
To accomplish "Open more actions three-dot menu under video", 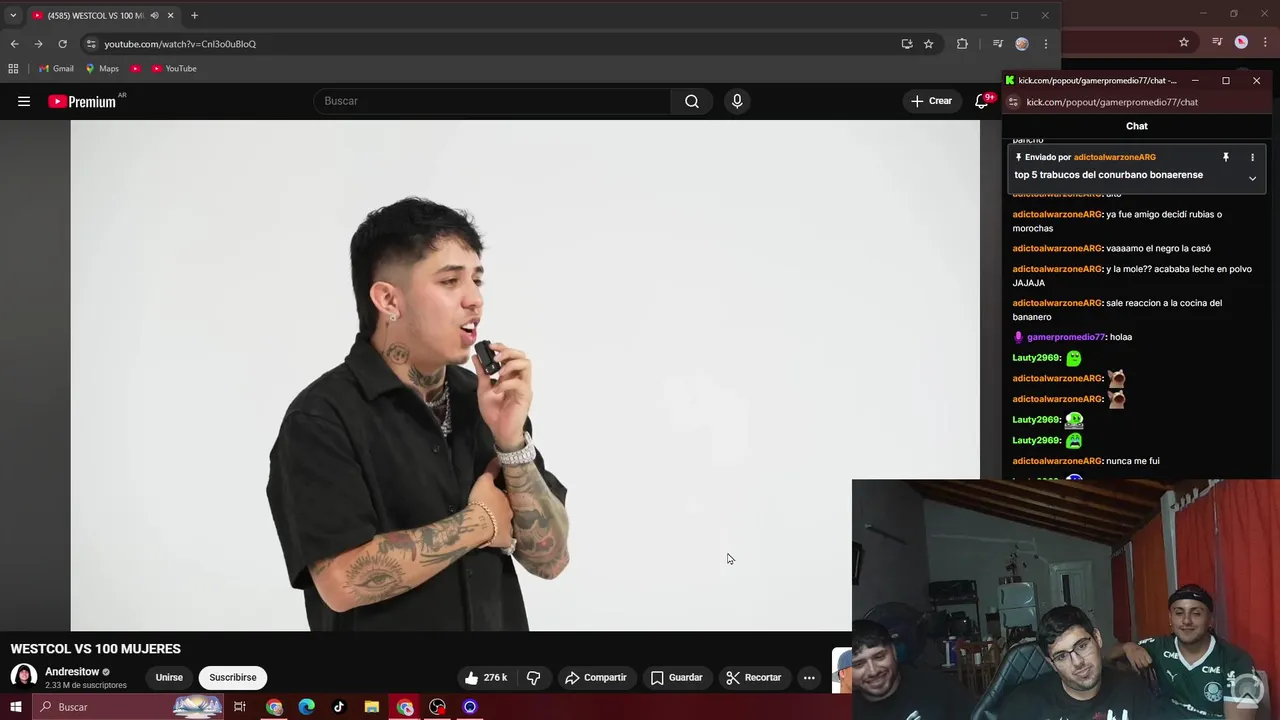I will tap(809, 678).
